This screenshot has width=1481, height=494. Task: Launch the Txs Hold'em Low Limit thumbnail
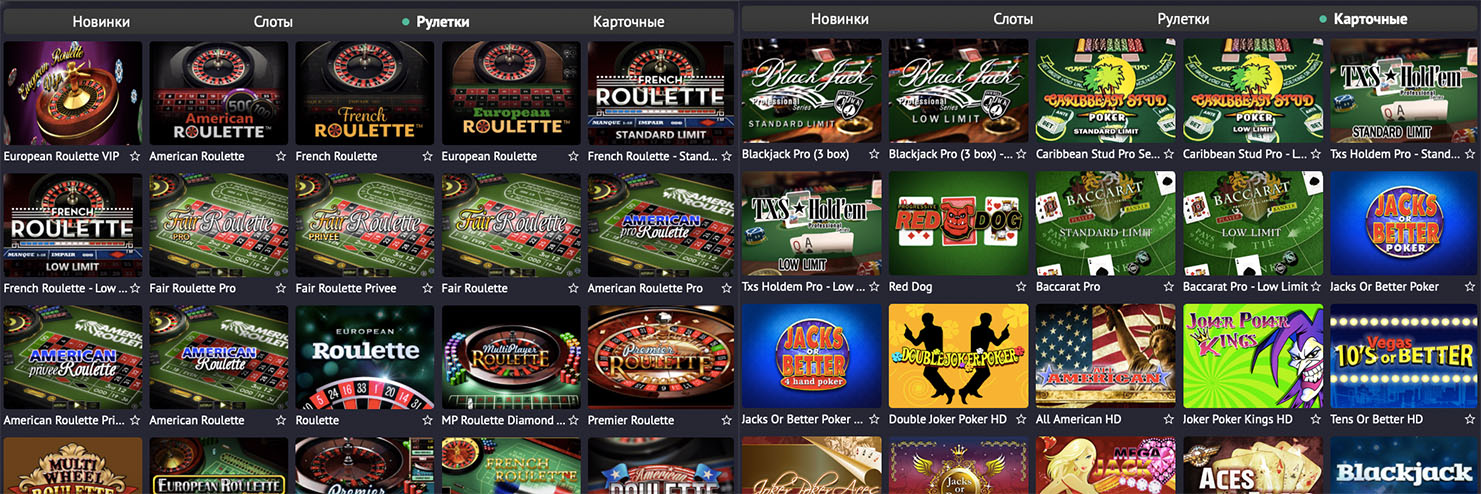click(811, 223)
